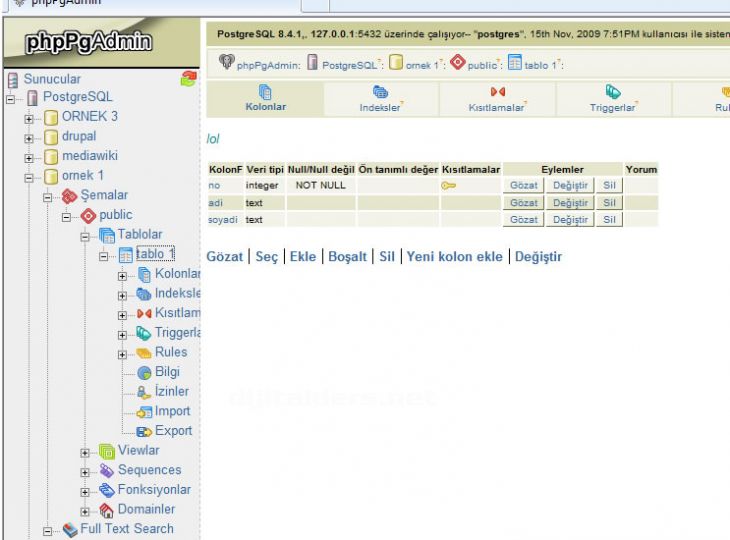The width and height of the screenshot is (730, 540).
Task: Click the Sequences icon
Action: (107, 471)
